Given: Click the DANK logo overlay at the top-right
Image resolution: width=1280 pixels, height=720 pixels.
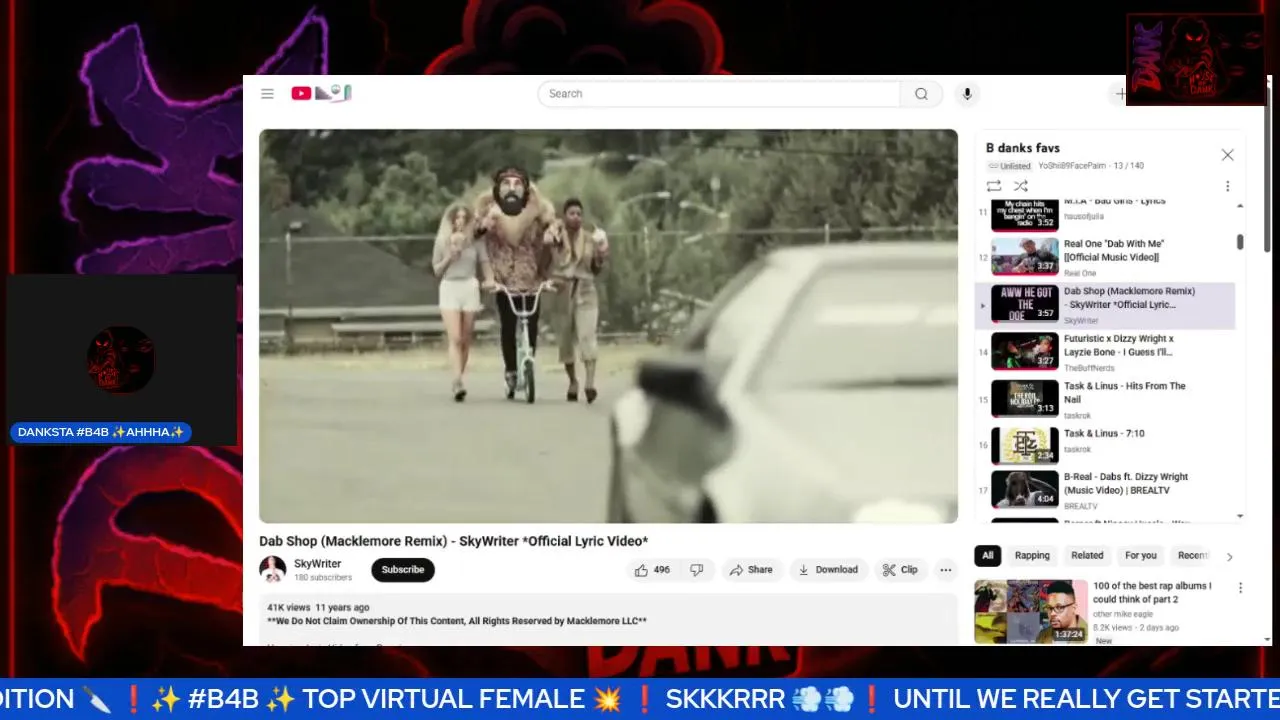Looking at the screenshot, I should coord(1195,59).
